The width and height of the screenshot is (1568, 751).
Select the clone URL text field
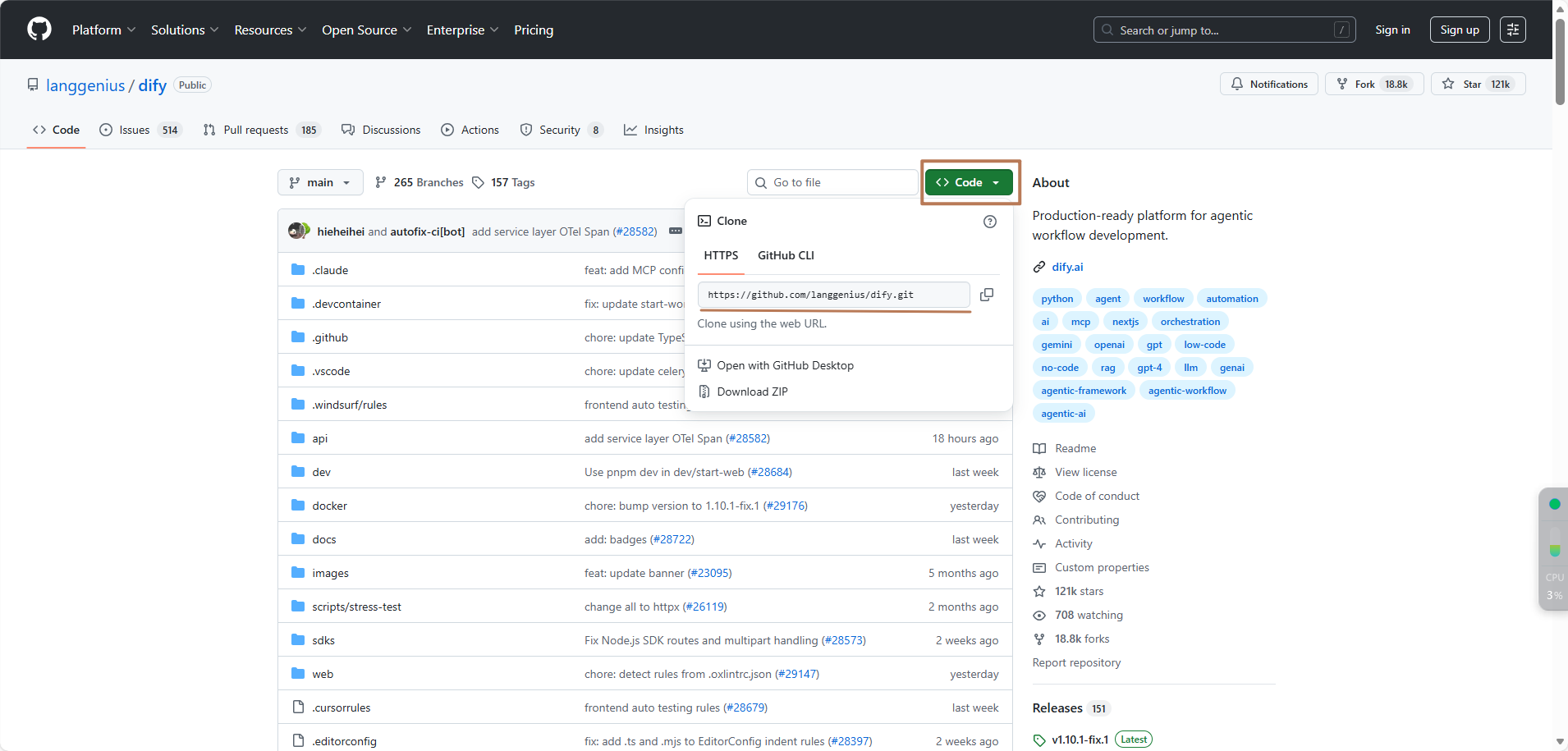coord(834,295)
